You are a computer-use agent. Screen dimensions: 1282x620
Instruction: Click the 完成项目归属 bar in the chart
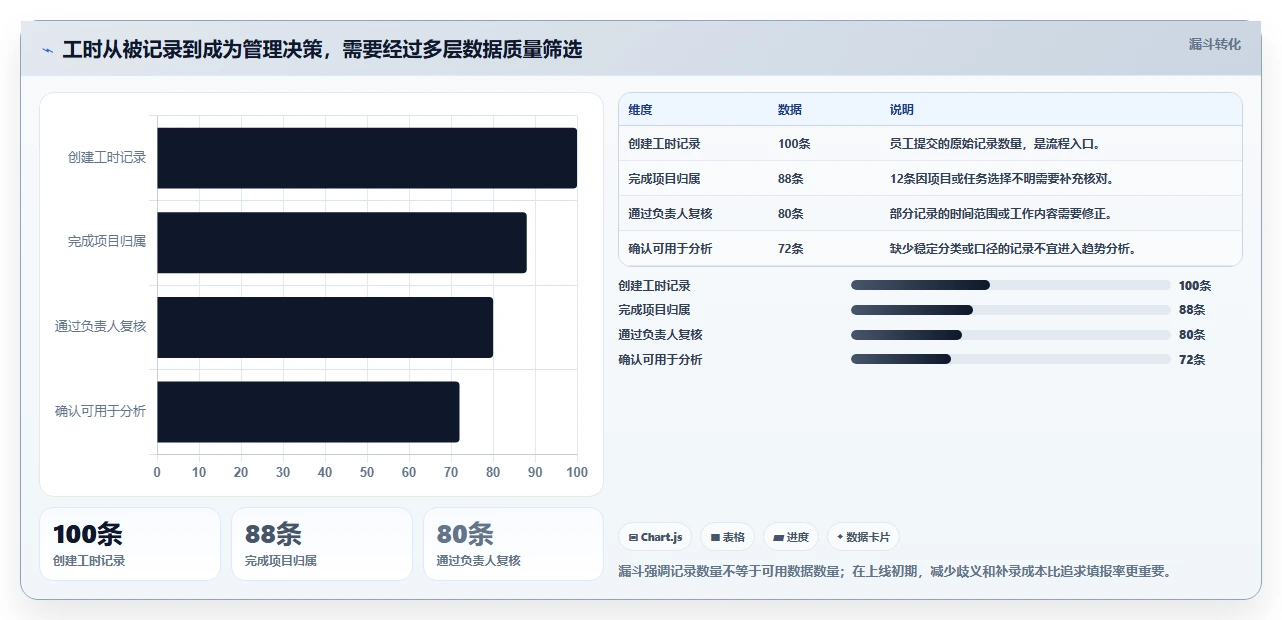(x=342, y=242)
